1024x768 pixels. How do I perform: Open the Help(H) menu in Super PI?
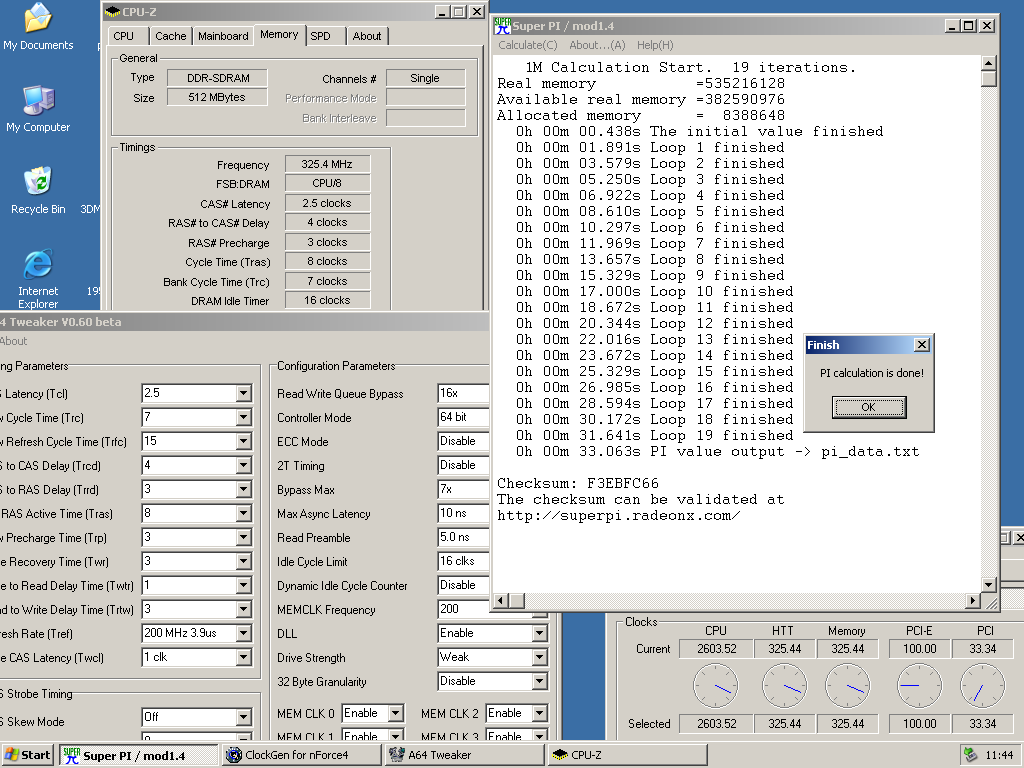coord(655,45)
